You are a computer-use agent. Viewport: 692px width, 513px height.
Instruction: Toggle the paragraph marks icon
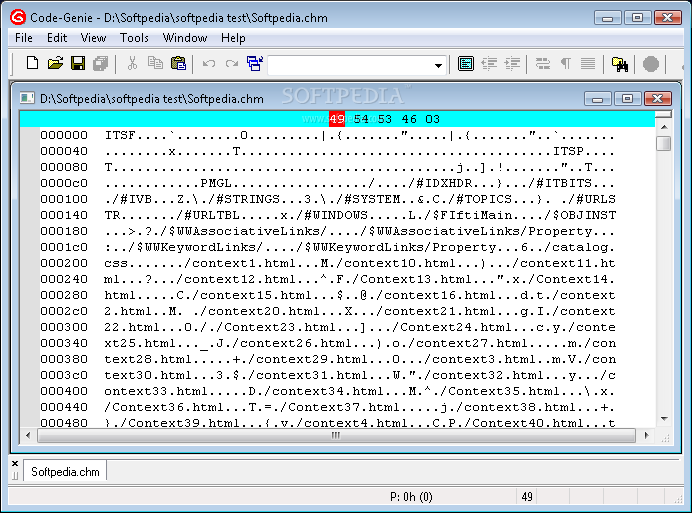[565, 64]
